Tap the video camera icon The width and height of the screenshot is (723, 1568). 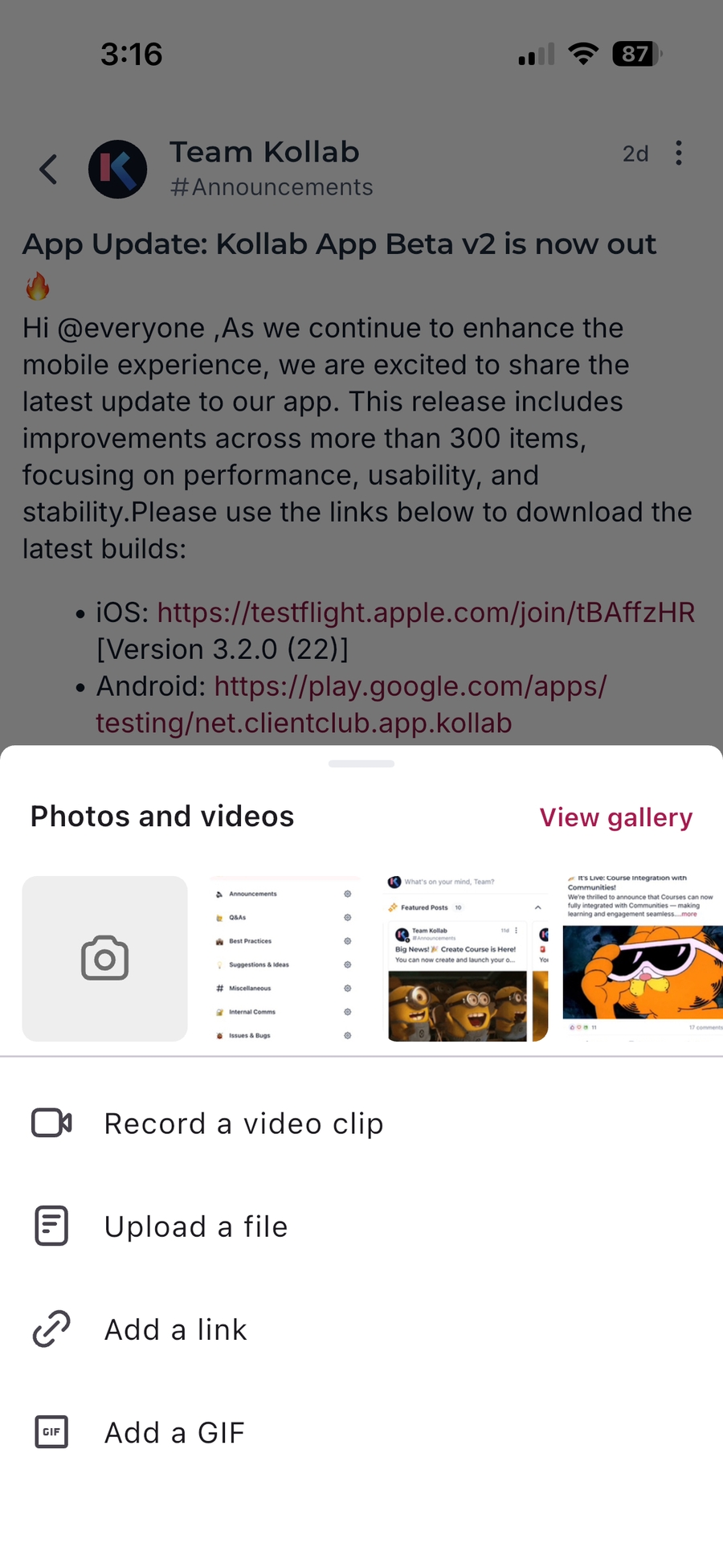(x=51, y=1123)
